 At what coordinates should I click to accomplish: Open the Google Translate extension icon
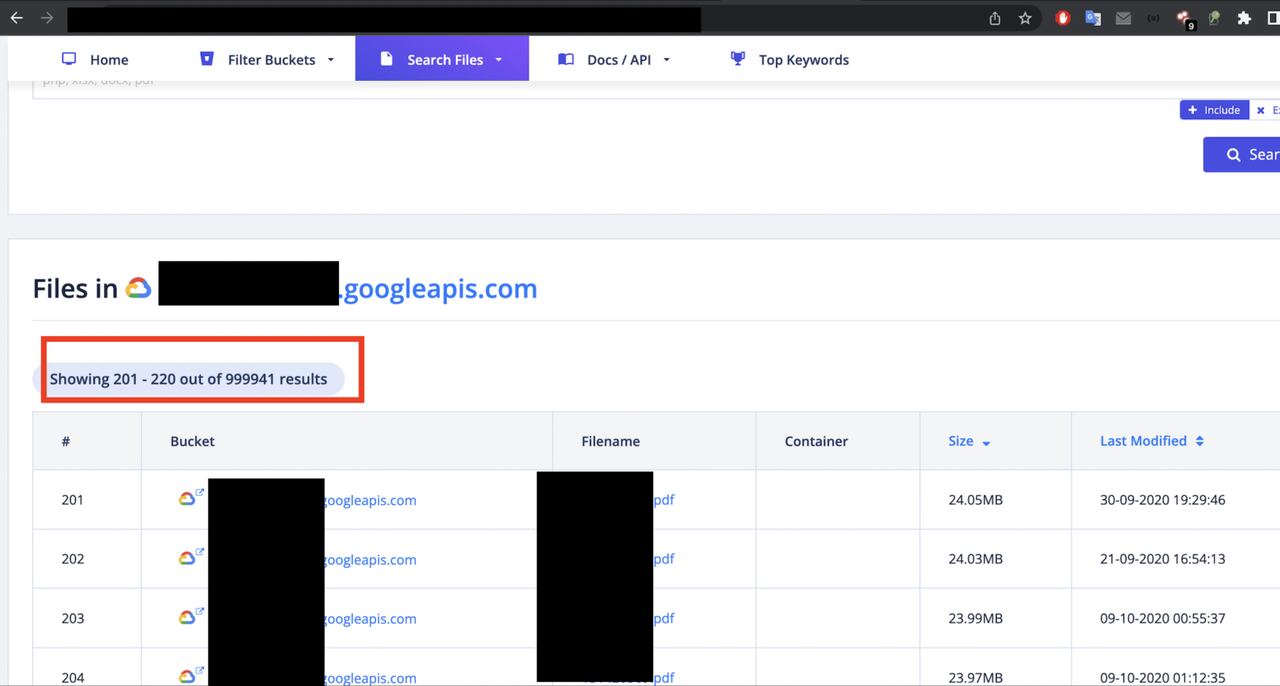tap(1093, 18)
